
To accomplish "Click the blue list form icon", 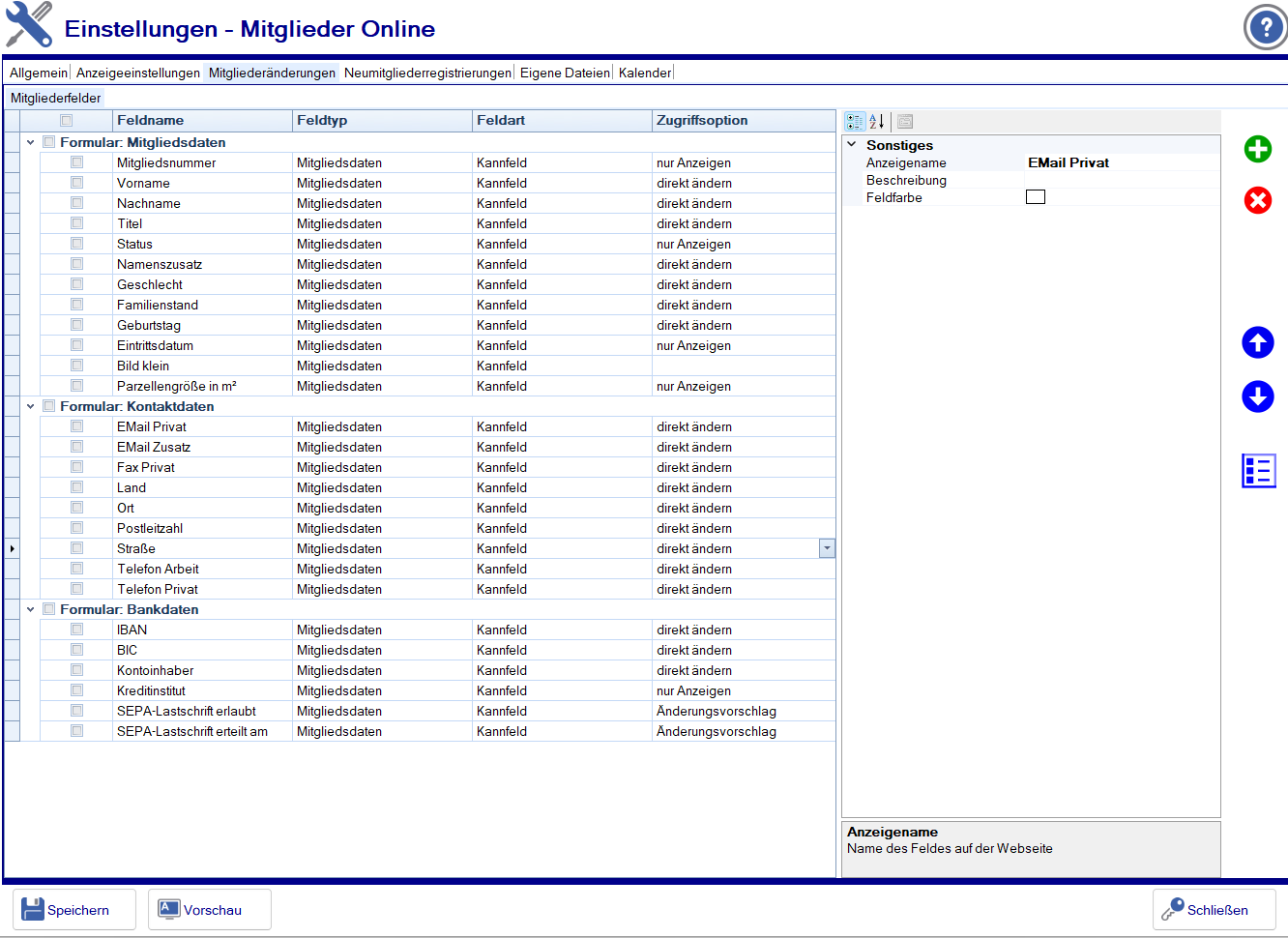I will pyautogui.click(x=1258, y=471).
